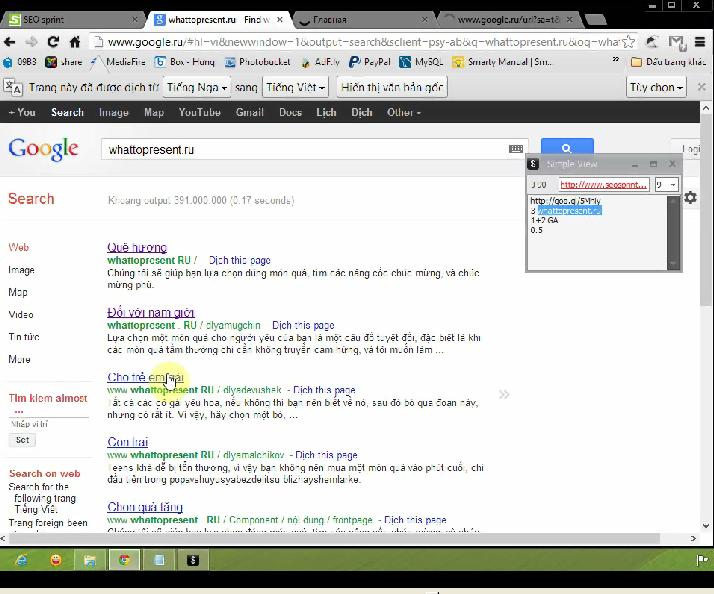The width and height of the screenshot is (714, 594).
Task: Click the Set button in sidebar
Action: pos(22,440)
